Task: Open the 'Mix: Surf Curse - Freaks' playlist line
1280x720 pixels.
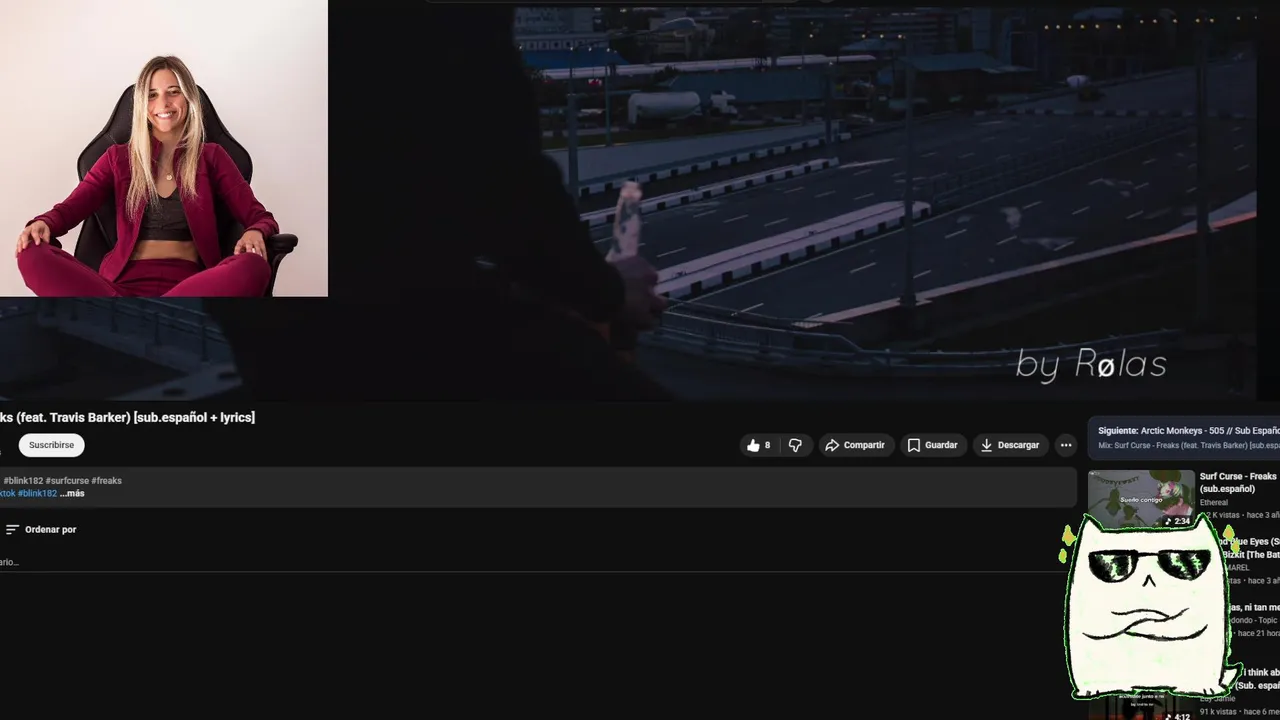Action: [x=1189, y=445]
